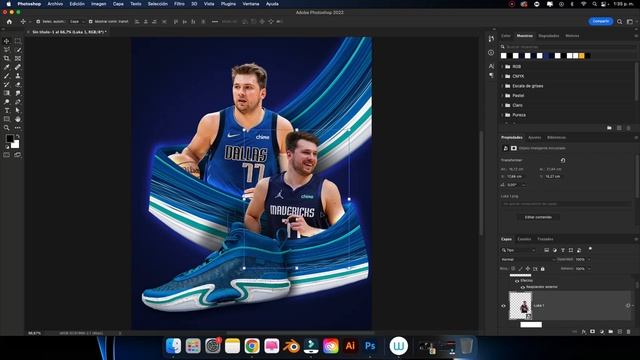Switch to the Degradados tab

point(549,36)
